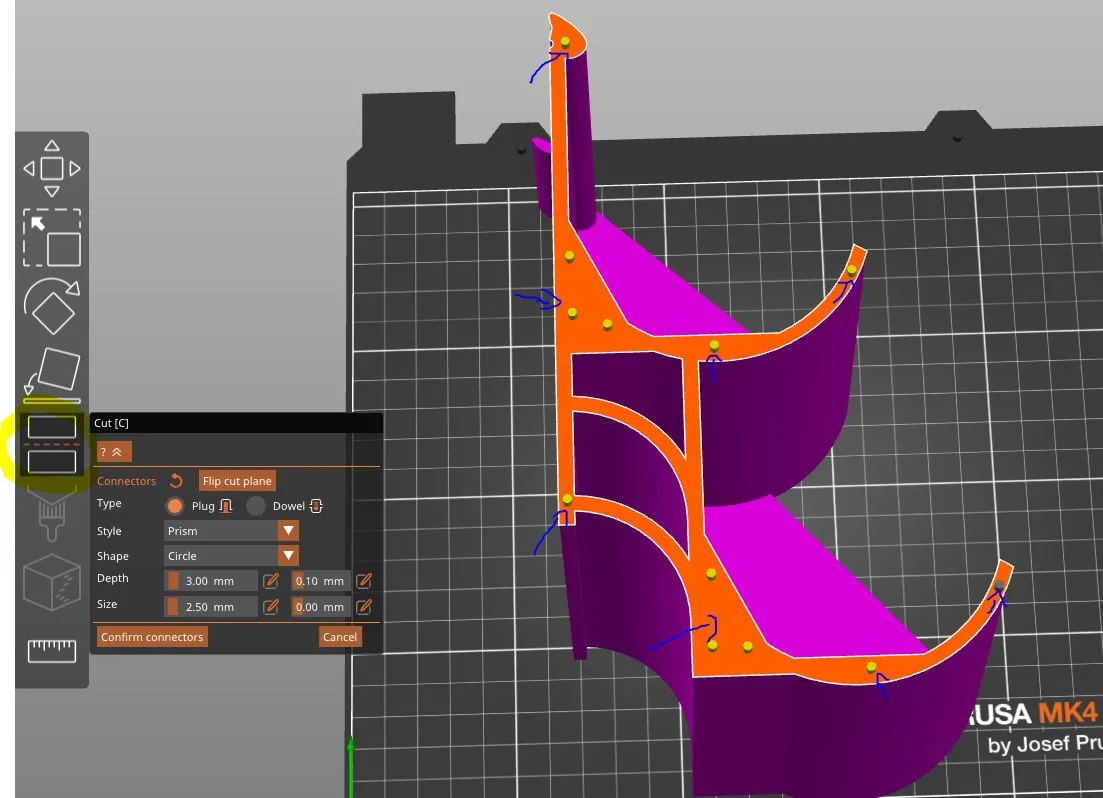Toggle the Cut tool icon
Image resolution: width=1103 pixels, height=798 pixels.
(x=52, y=444)
